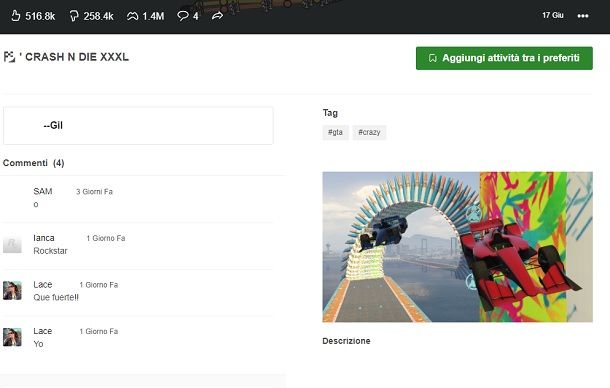Screen dimensions: 610x388
Task: Open comments via speech bubble icon
Action: pyautogui.click(x=182, y=16)
